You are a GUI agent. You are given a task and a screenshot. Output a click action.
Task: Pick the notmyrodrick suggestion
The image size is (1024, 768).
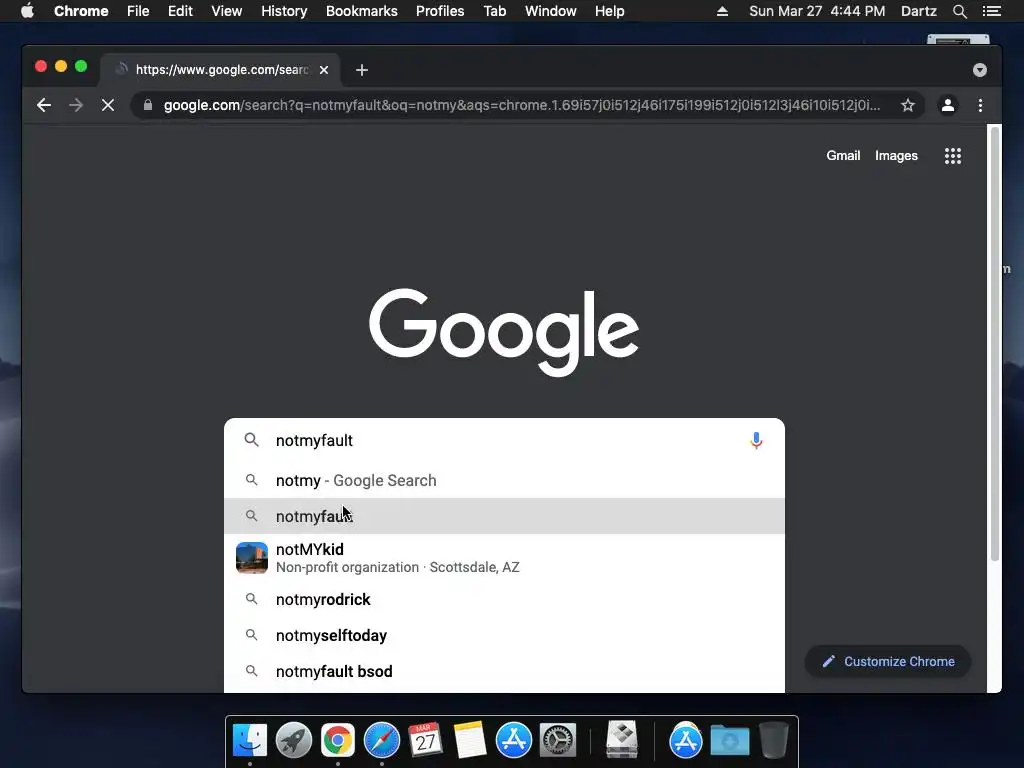(504, 600)
